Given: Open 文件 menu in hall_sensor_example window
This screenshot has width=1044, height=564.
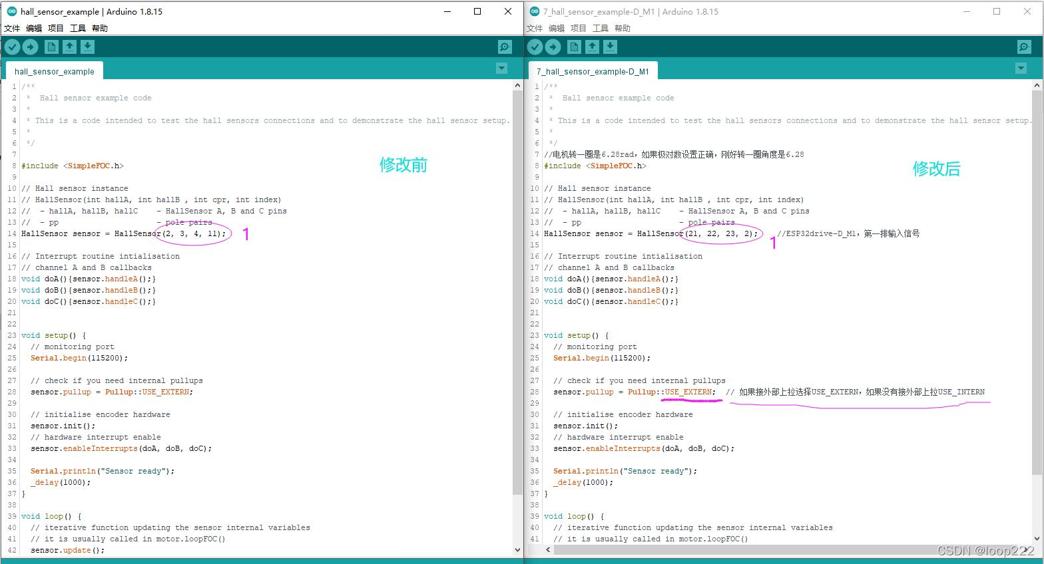Looking at the screenshot, I should pos(12,28).
